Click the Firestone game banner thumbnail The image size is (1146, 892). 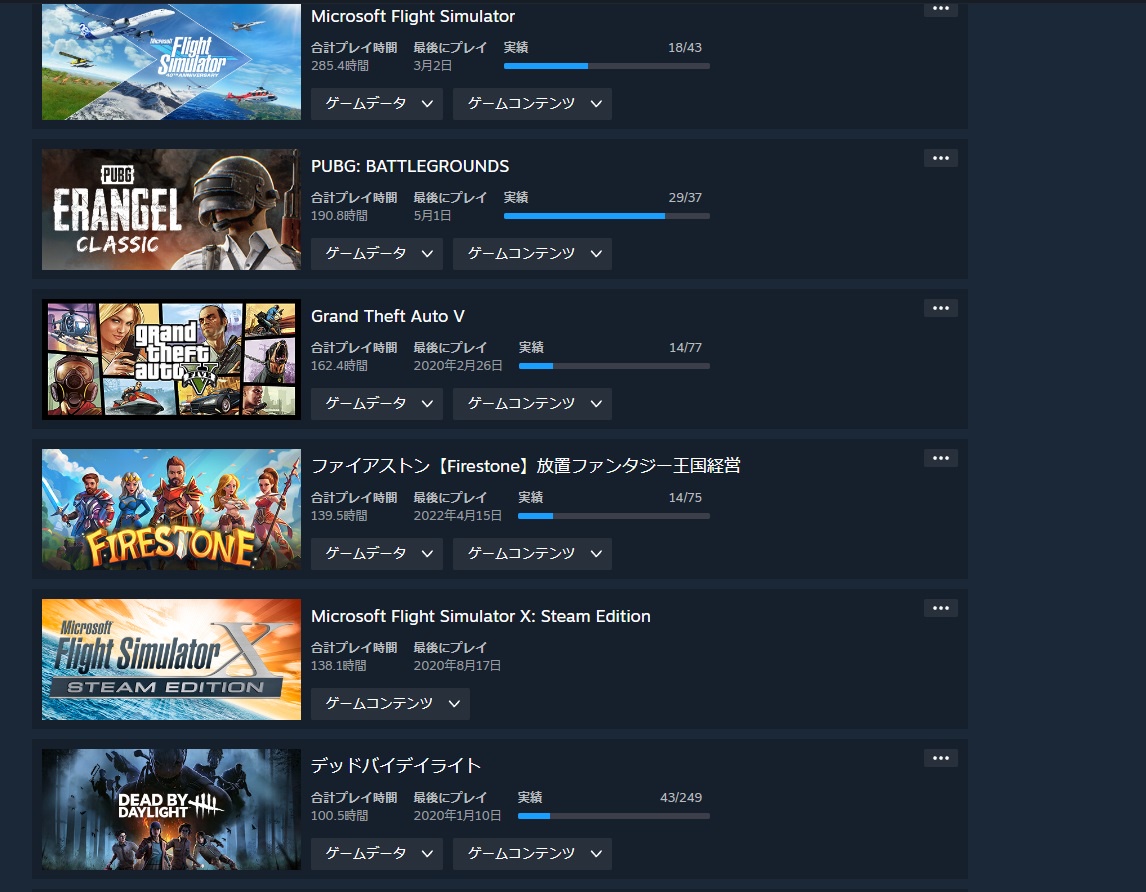pos(171,510)
